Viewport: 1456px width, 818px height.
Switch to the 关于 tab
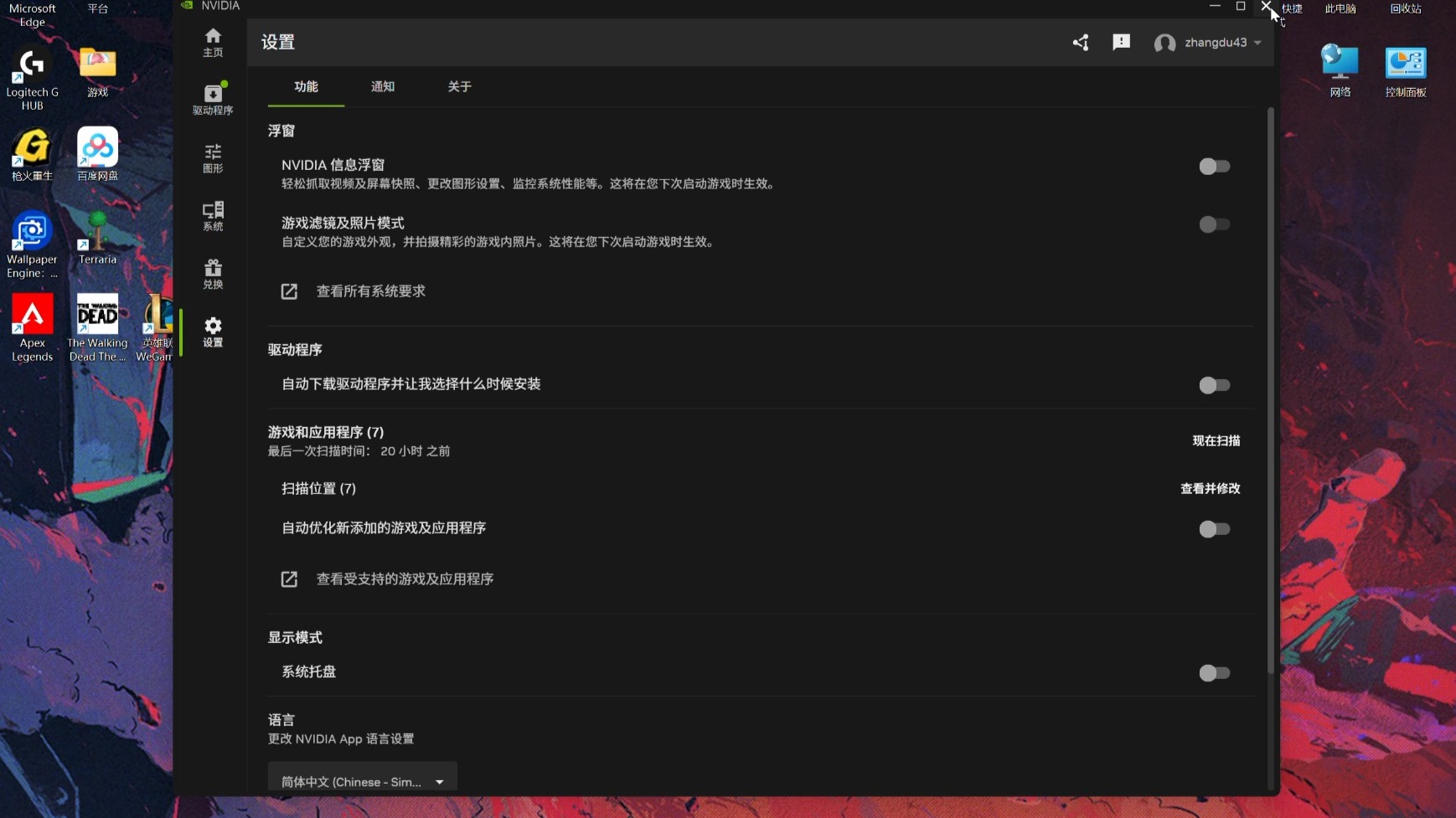(x=459, y=87)
